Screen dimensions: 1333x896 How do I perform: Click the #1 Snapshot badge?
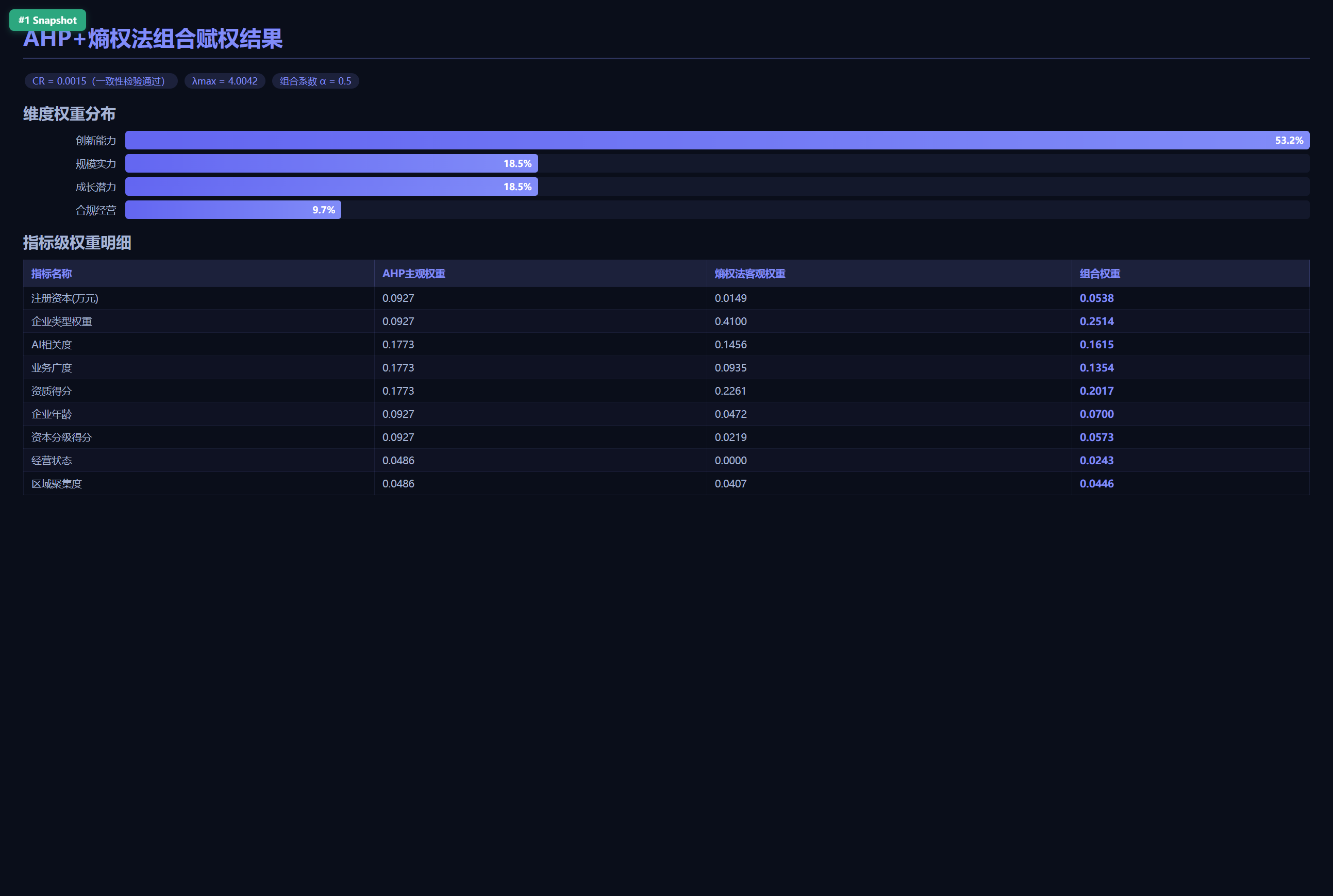(x=47, y=20)
